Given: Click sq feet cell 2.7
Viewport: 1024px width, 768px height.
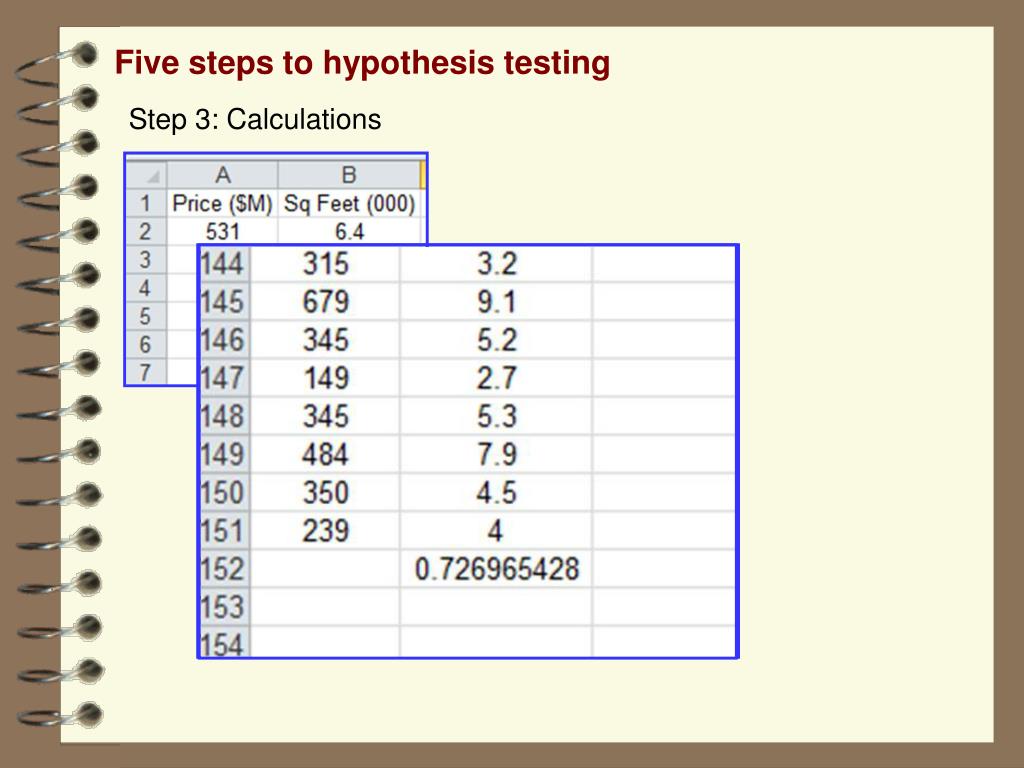Looking at the screenshot, I should 496,377.
